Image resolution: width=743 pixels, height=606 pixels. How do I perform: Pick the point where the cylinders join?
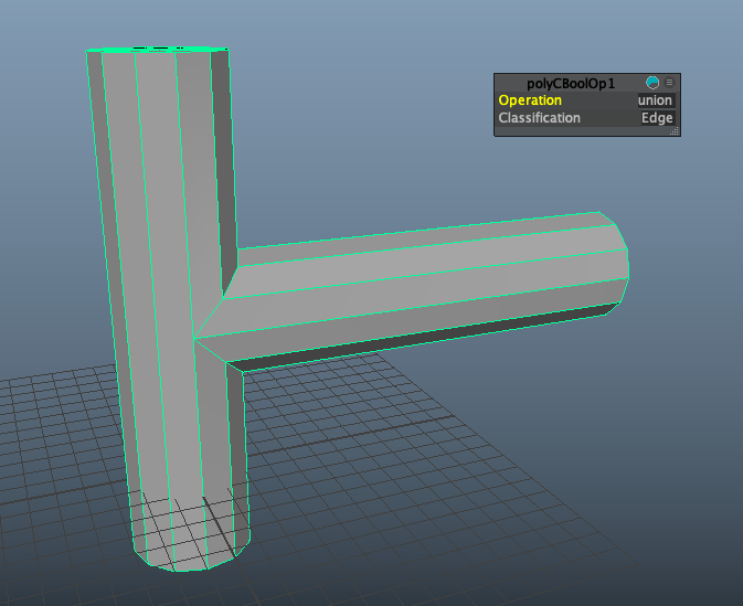click(194, 338)
